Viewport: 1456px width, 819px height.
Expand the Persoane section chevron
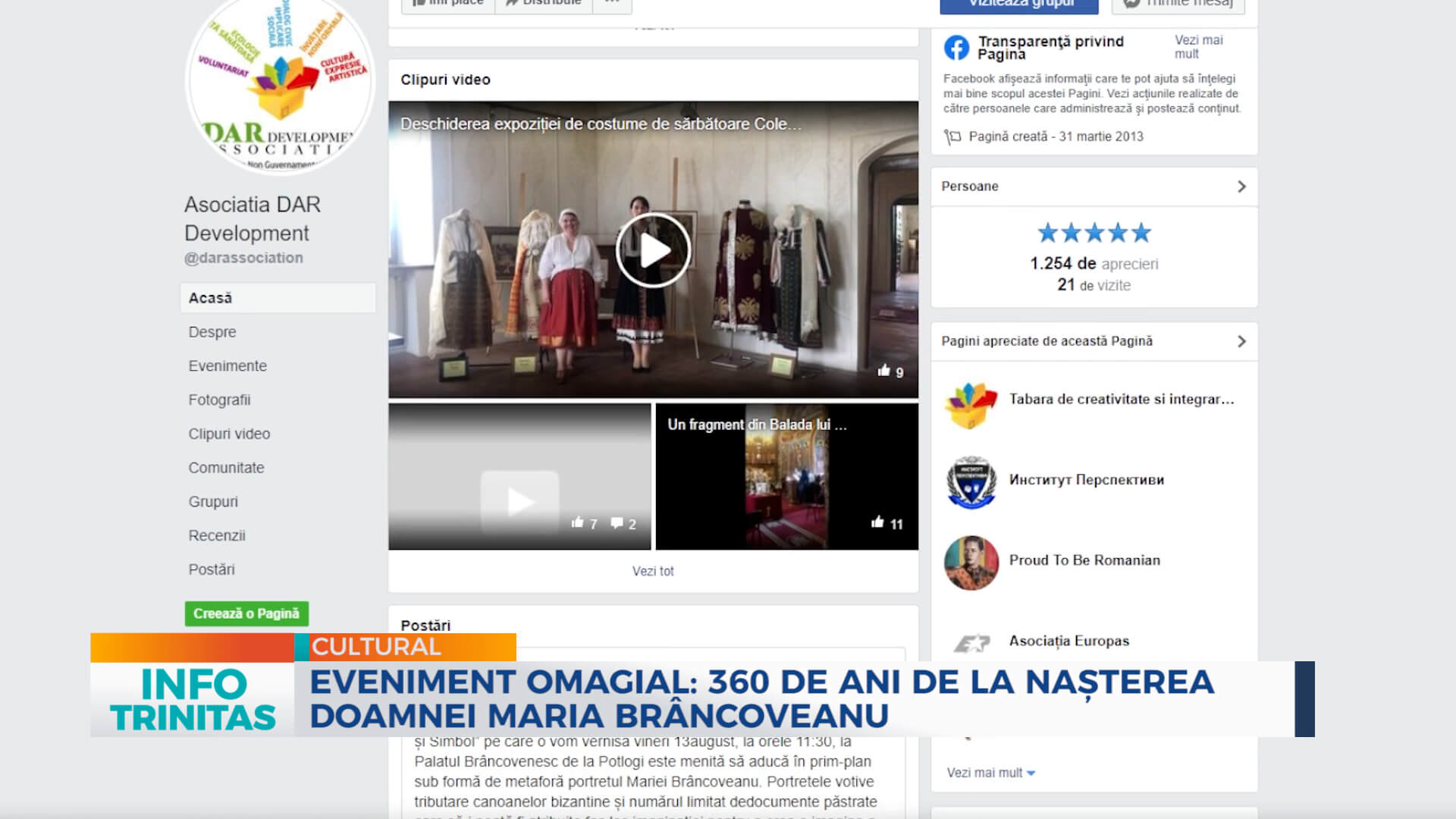click(x=1241, y=187)
